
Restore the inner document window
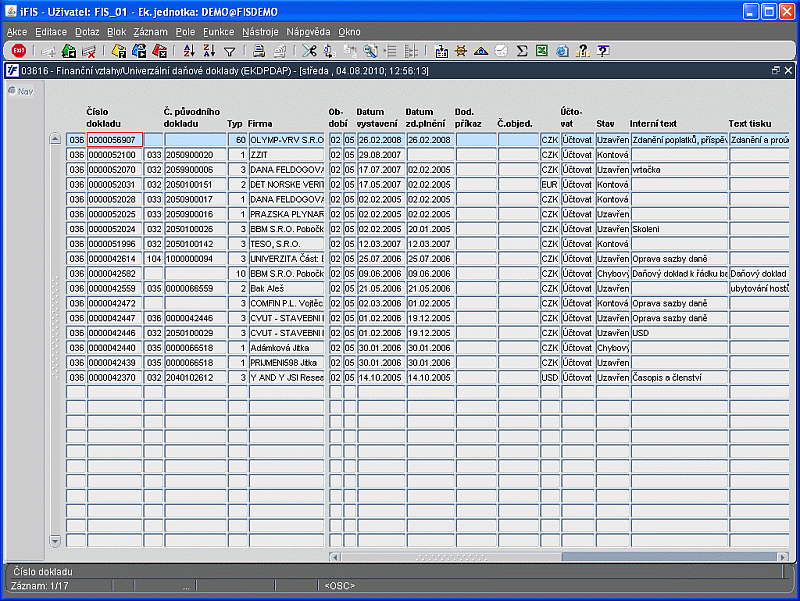pyautogui.click(x=776, y=70)
